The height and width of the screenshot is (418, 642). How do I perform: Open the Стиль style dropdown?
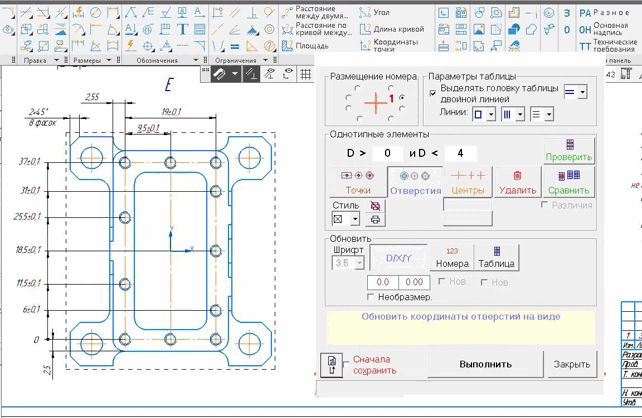(x=355, y=219)
